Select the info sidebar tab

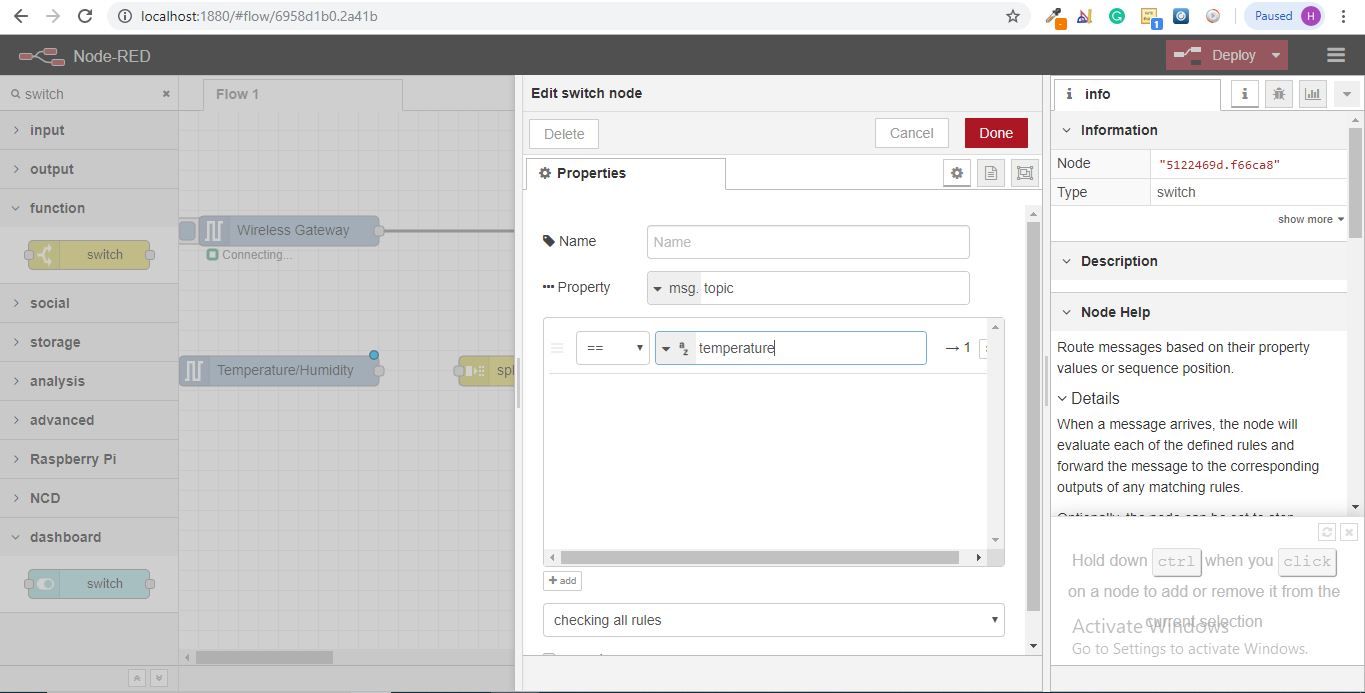1137,94
